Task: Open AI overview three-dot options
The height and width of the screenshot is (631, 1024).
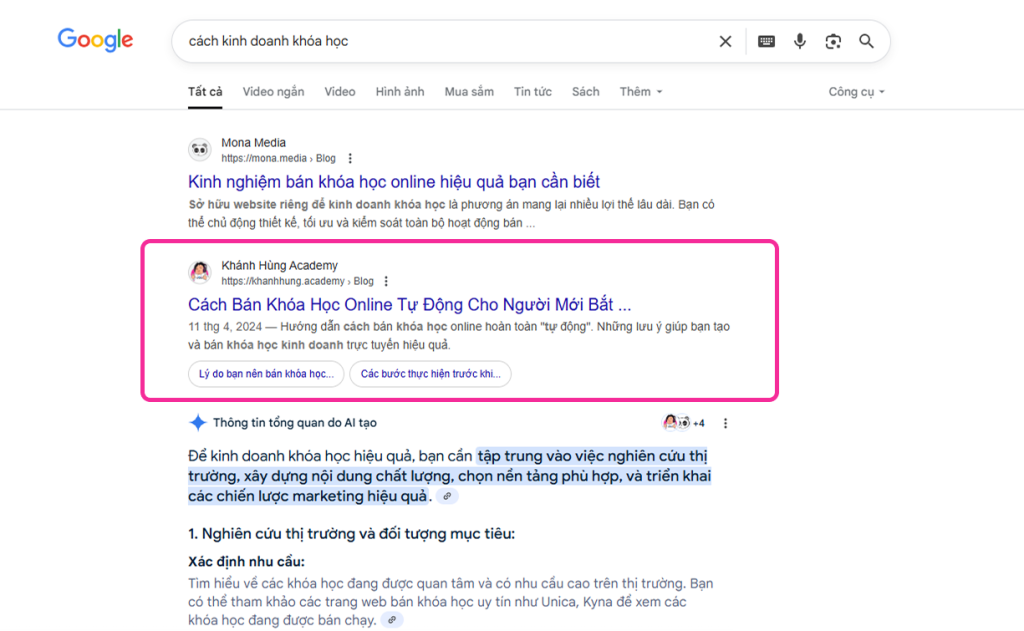Action: 725,423
